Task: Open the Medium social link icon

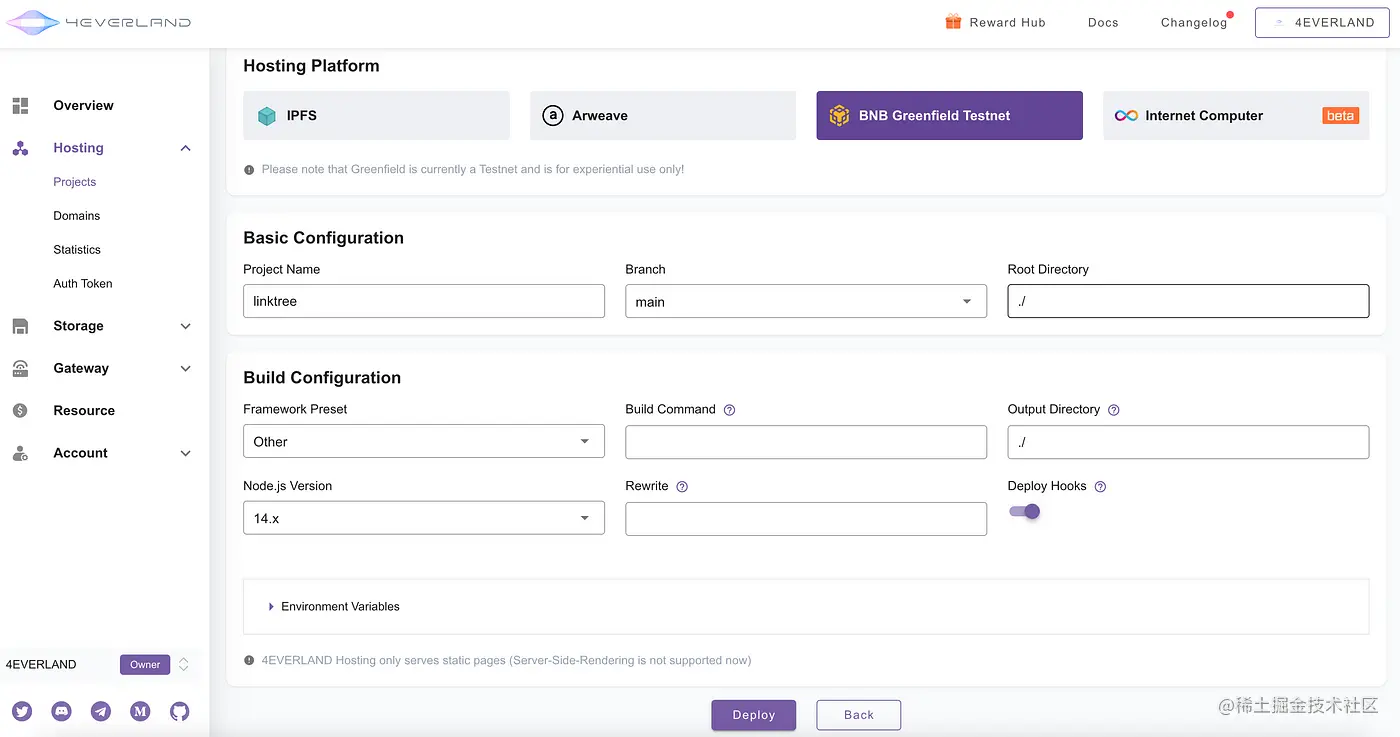Action: pyautogui.click(x=140, y=711)
